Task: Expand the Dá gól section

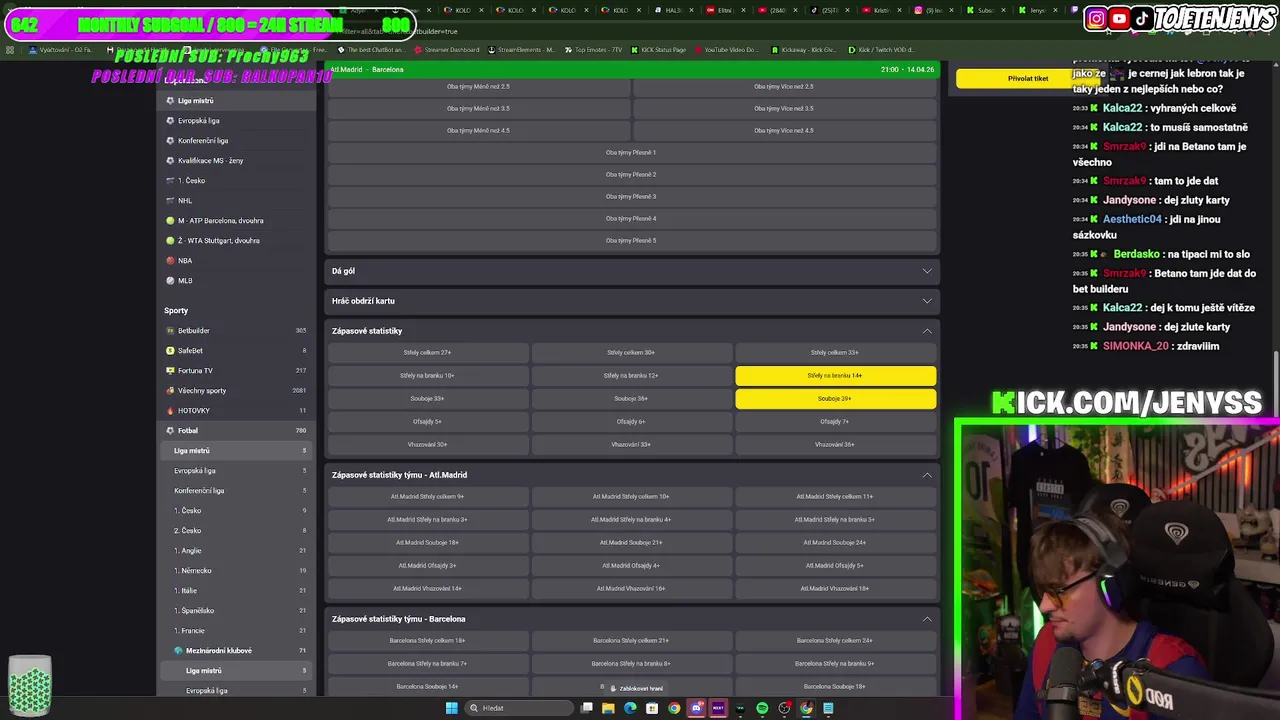Action: 631,271
